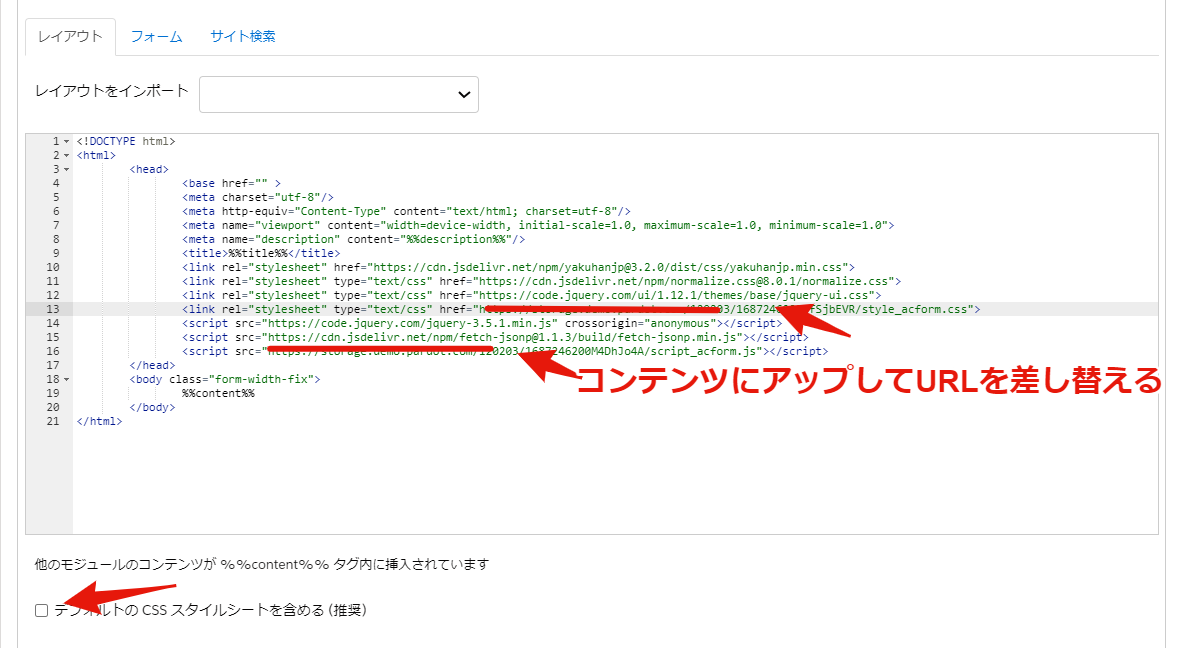
Task: Click the meta viewport line
Action: (537, 225)
